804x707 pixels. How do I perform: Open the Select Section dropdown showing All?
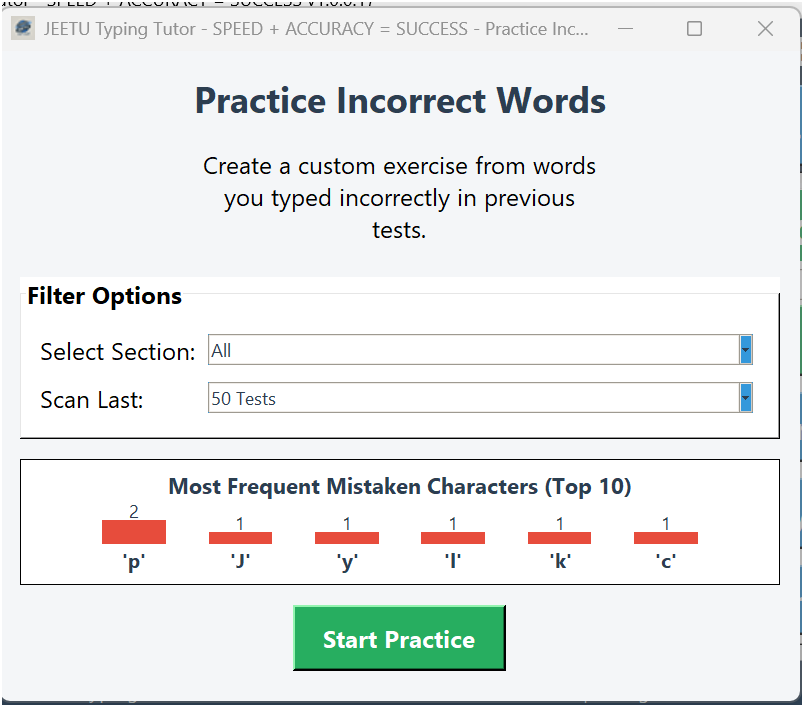pyautogui.click(x=470, y=350)
